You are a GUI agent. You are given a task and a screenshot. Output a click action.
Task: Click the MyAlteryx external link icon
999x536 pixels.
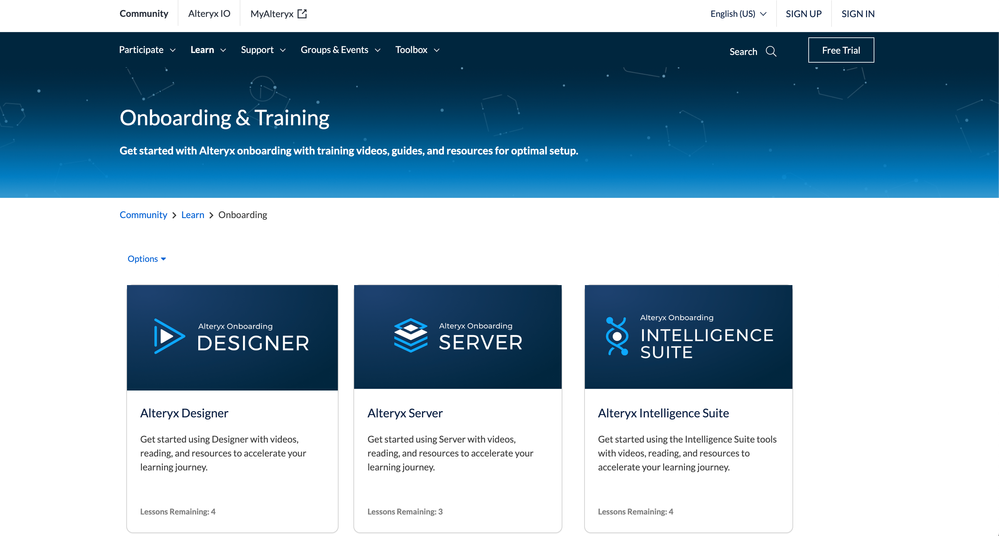pyautogui.click(x=302, y=13)
